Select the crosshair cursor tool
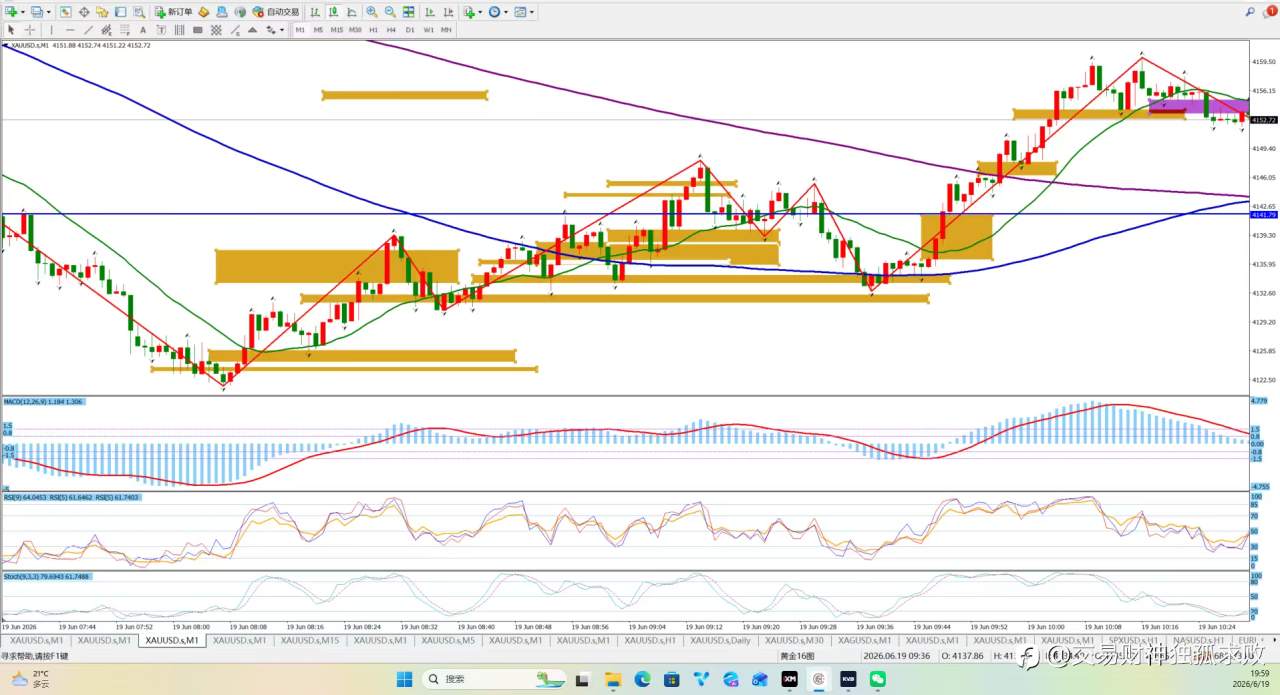The width and height of the screenshot is (1280, 695). pos(30,30)
